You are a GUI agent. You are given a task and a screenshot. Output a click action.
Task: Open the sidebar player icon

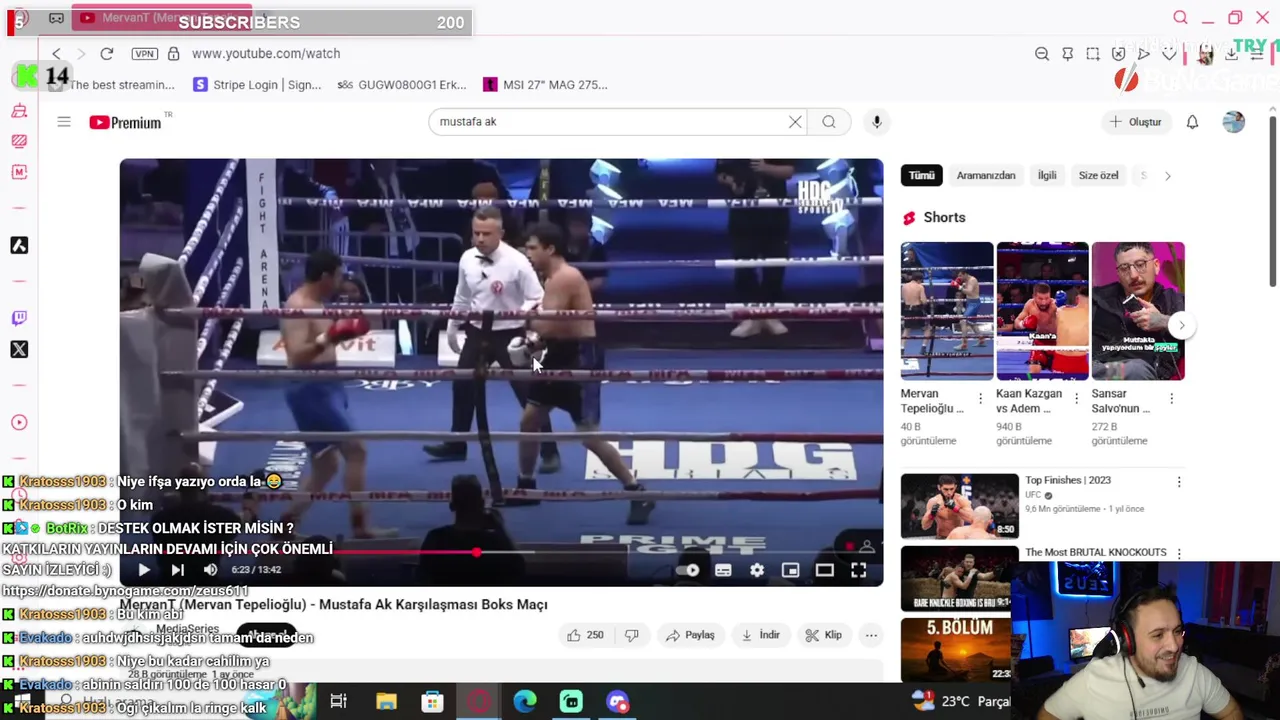coord(19,422)
